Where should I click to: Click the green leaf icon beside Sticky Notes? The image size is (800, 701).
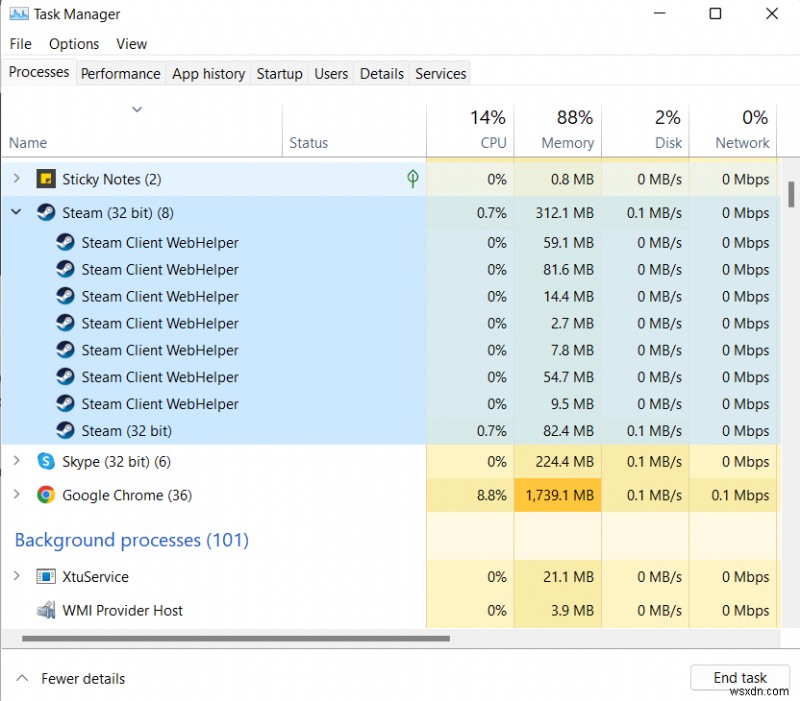(412, 178)
